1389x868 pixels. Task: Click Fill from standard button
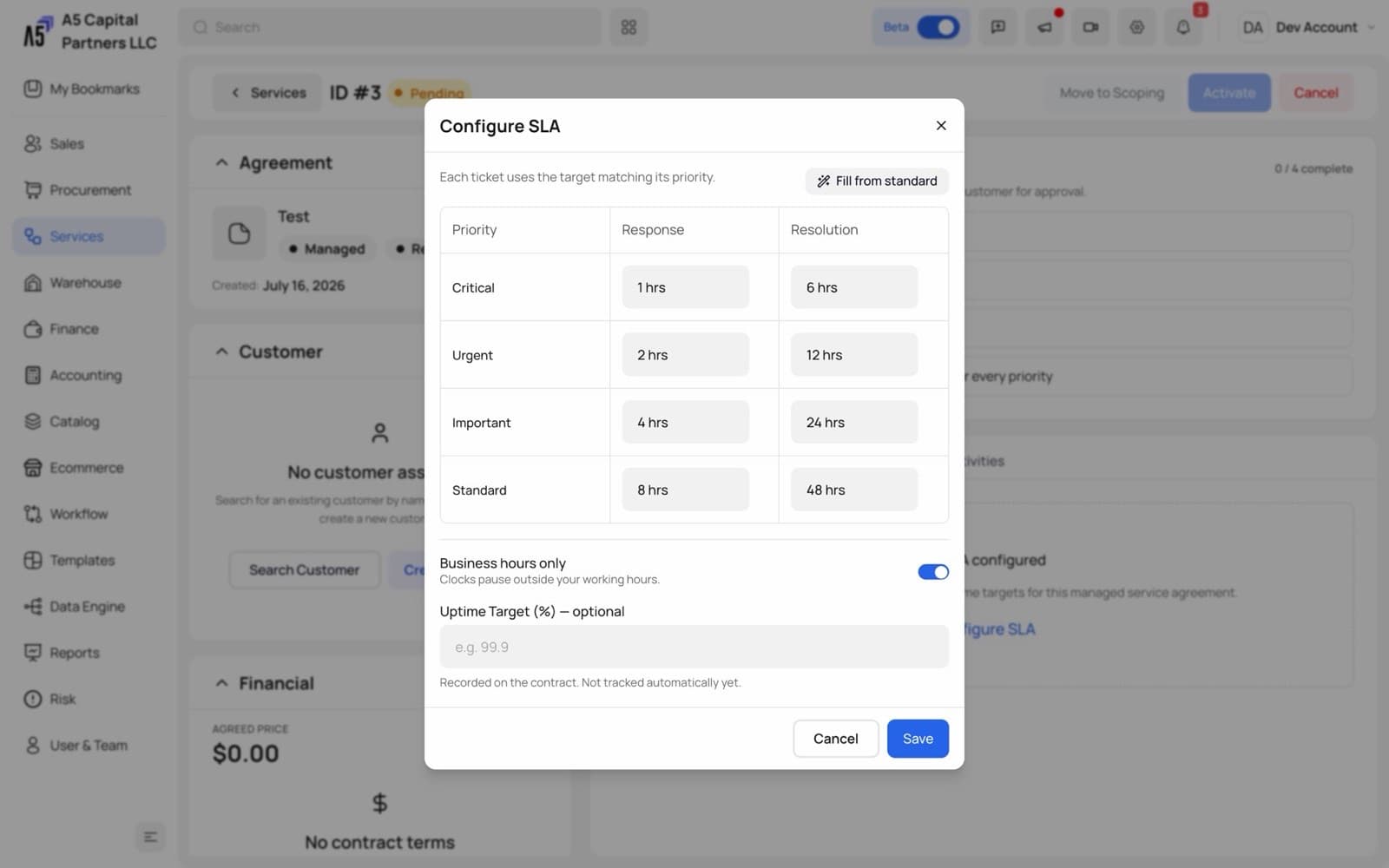coord(877,181)
